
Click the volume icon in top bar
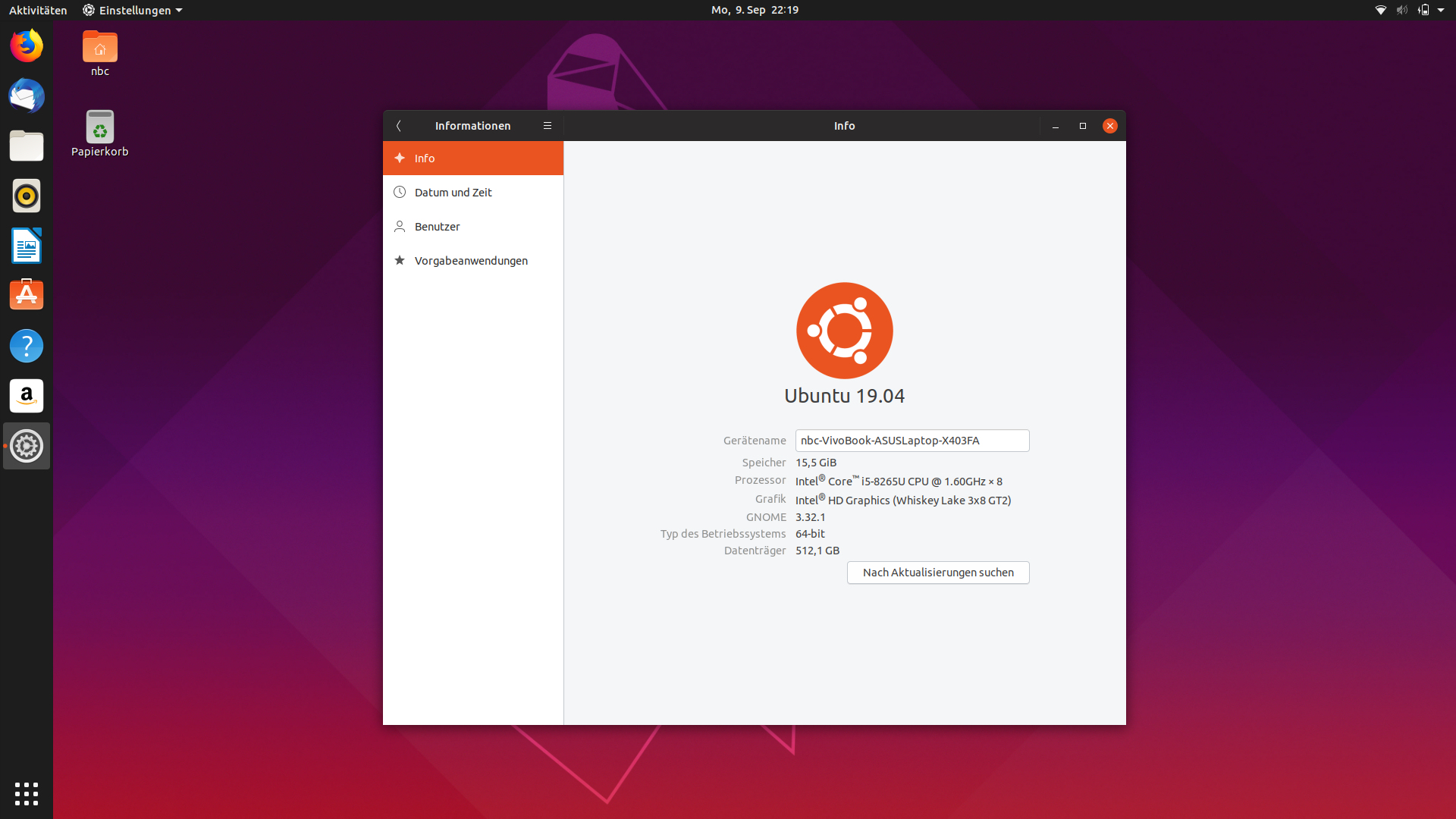point(1402,10)
